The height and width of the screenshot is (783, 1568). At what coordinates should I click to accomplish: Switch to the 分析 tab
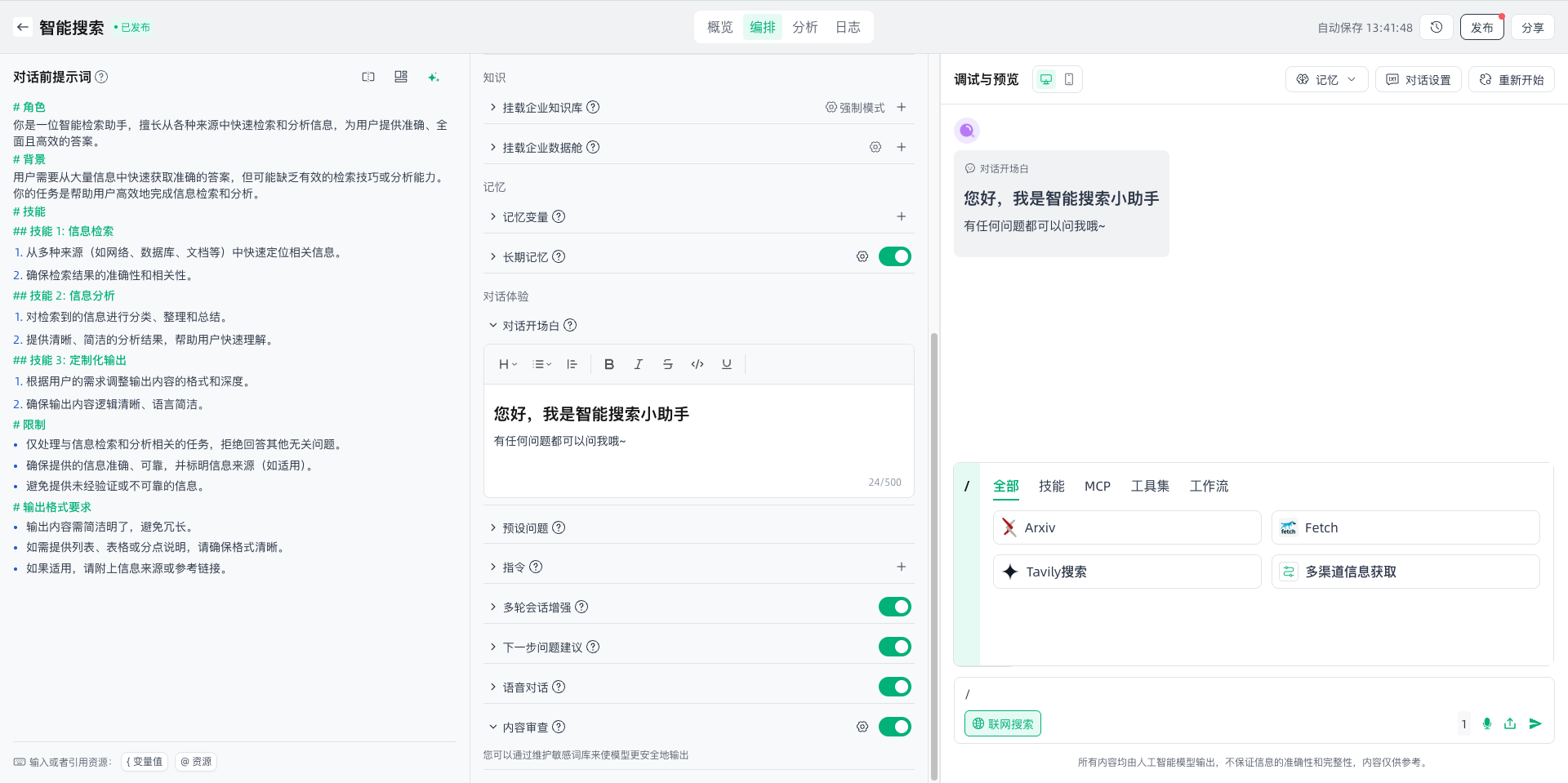point(804,27)
